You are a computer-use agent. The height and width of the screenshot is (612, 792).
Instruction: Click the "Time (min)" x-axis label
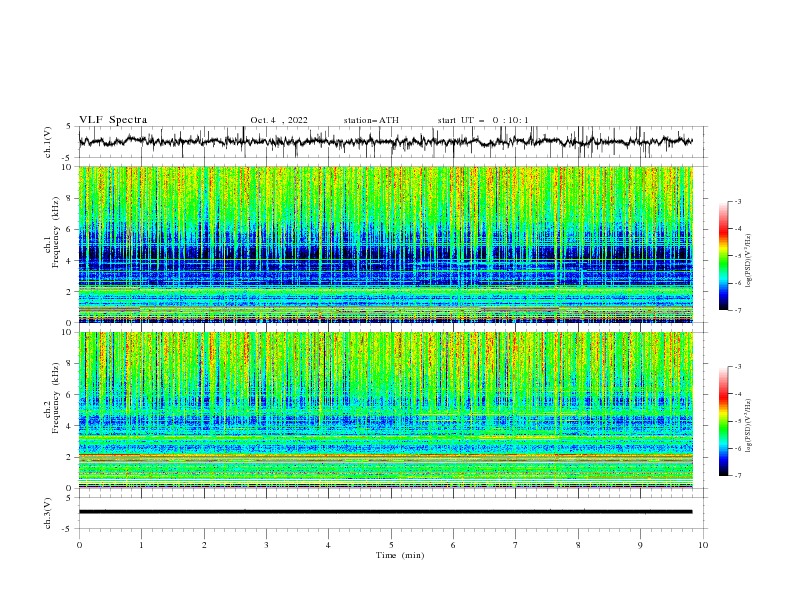click(x=400, y=555)
